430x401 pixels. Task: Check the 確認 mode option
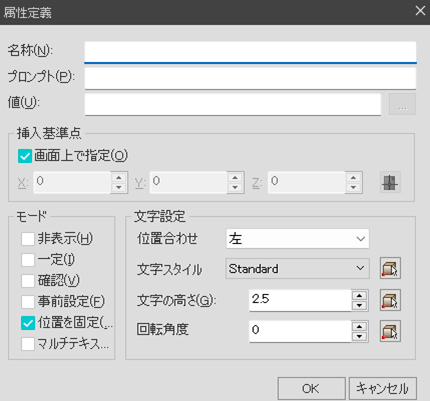[28, 281]
